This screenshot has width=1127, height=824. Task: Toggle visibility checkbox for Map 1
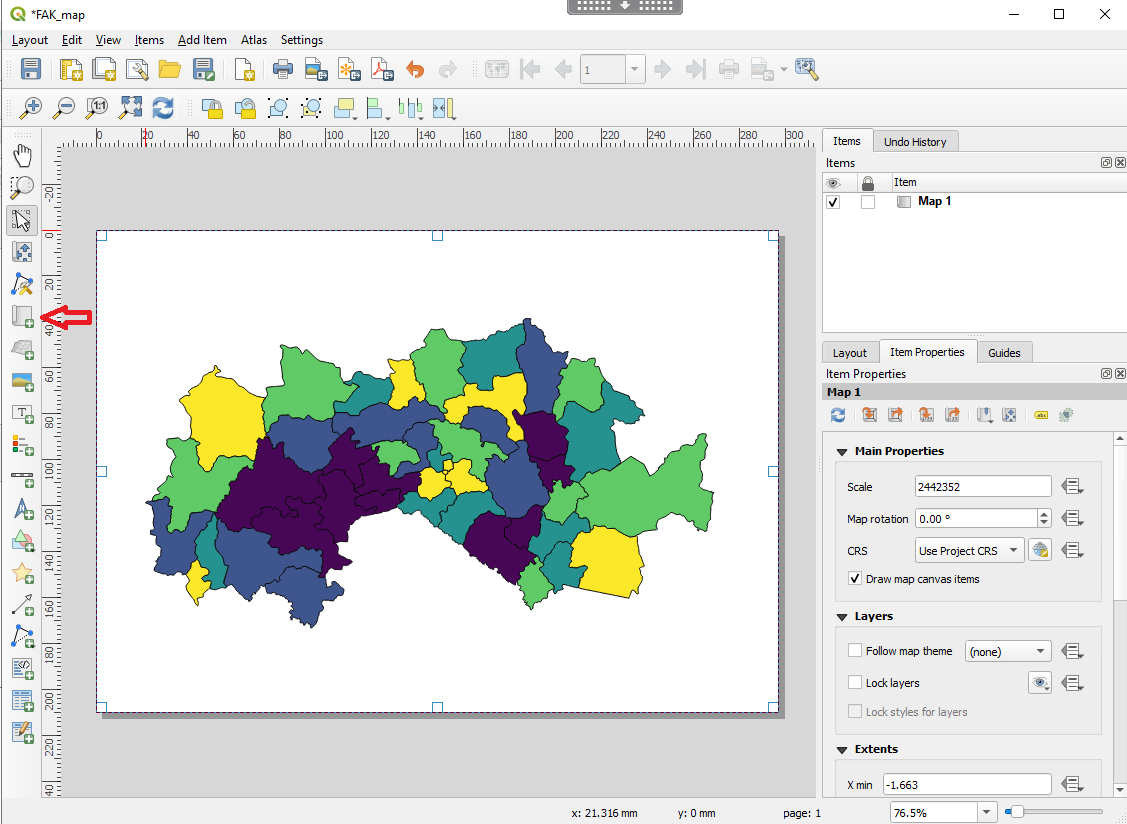833,202
